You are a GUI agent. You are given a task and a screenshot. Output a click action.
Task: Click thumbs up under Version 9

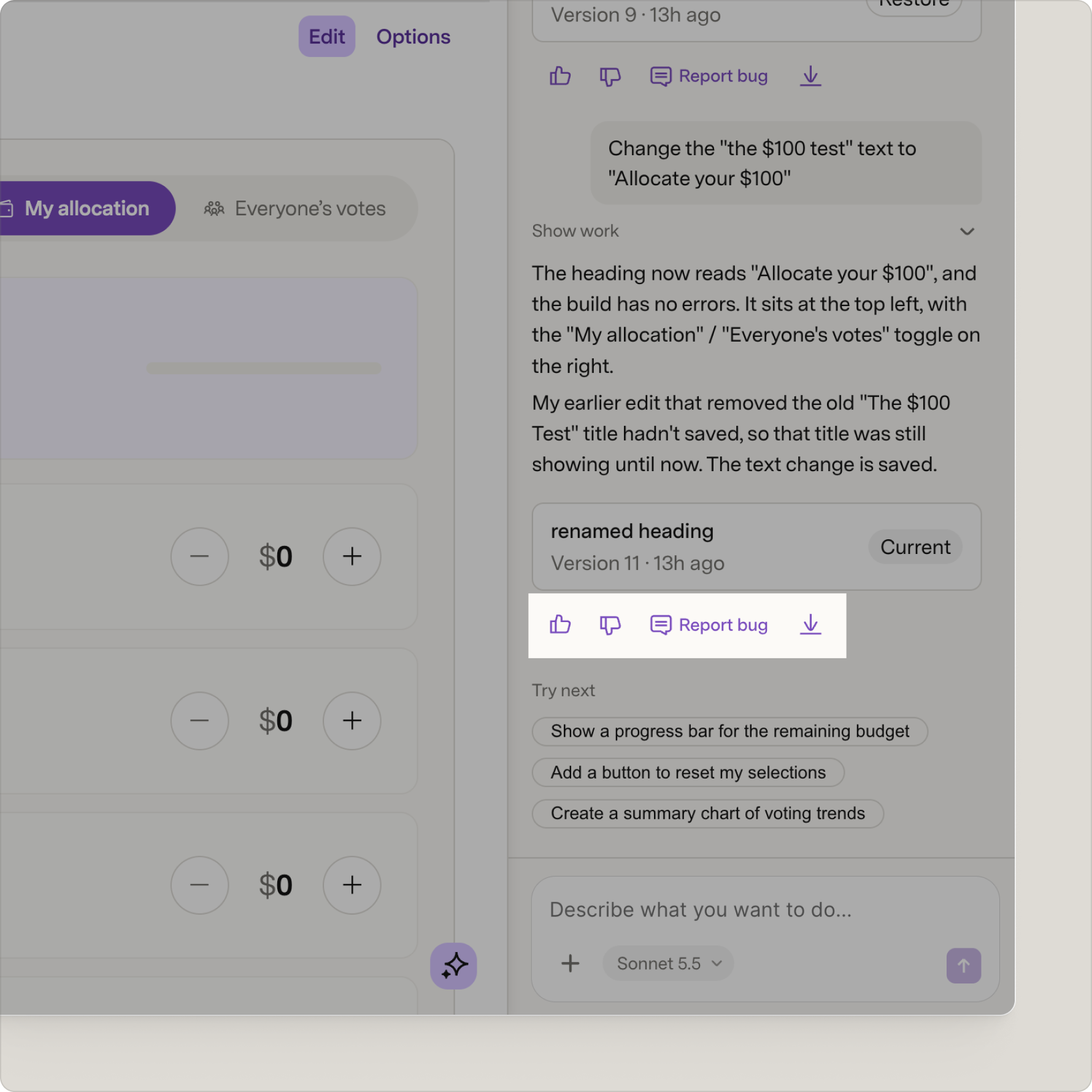tap(559, 76)
